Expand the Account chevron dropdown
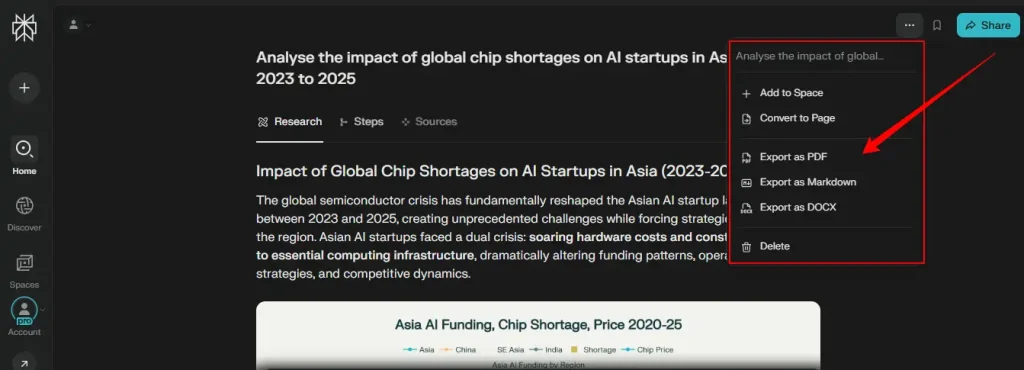 pos(42,310)
